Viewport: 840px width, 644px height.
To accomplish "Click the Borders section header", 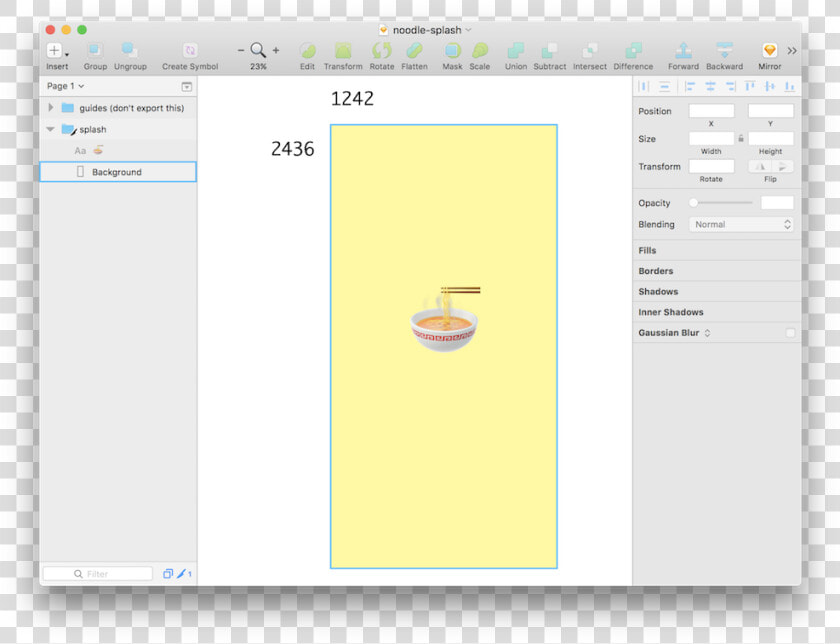I will 717,271.
